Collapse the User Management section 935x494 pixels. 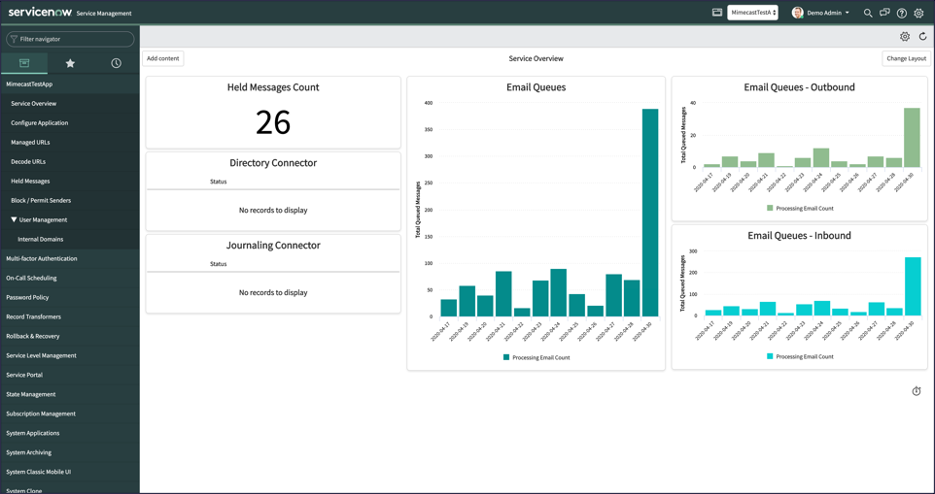coord(14,220)
